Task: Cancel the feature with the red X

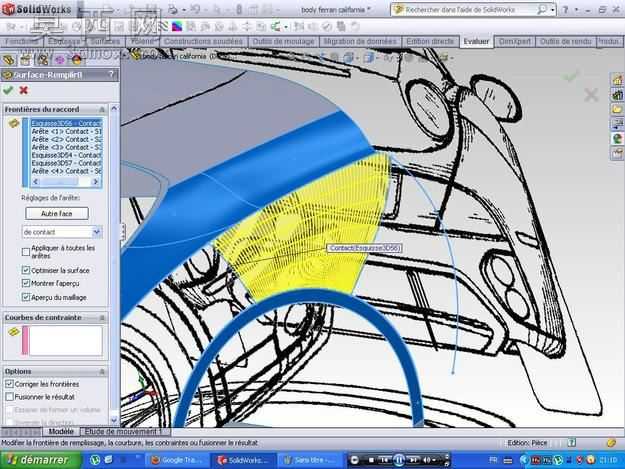Action: [24, 90]
